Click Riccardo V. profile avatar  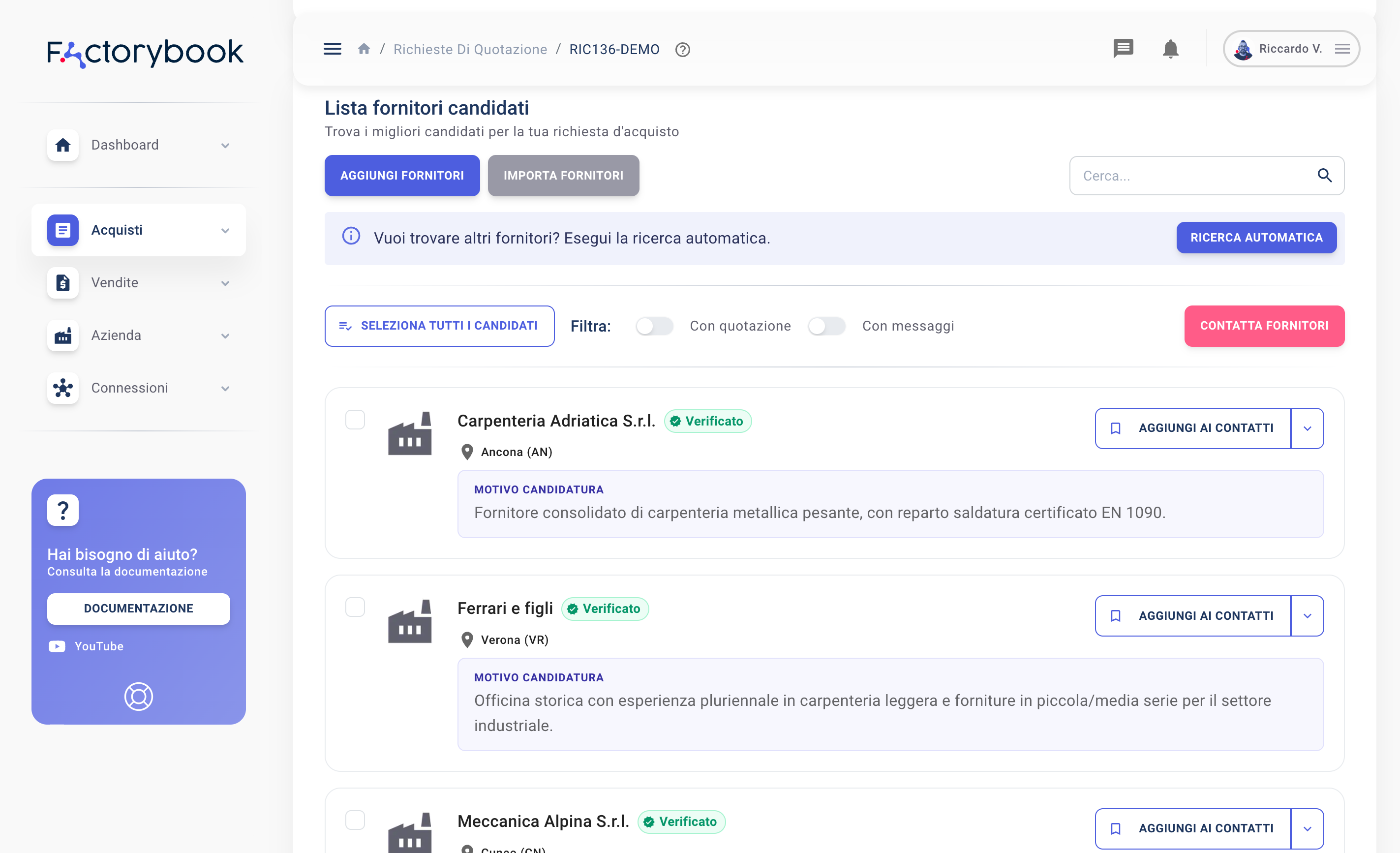1243,50
